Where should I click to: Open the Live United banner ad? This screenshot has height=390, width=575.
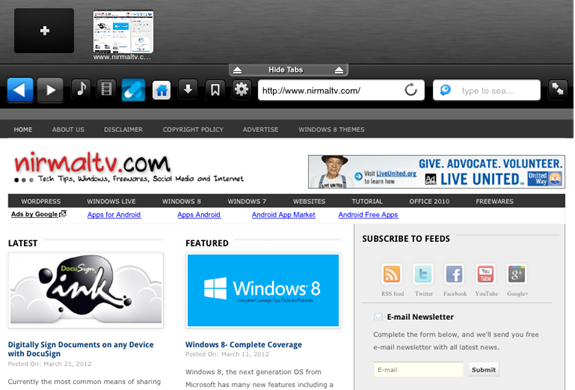[x=436, y=172]
